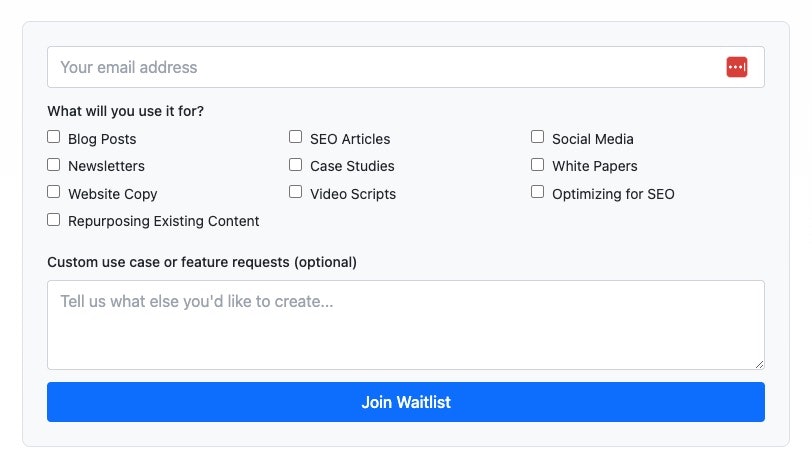Image resolution: width=812 pixels, height=463 pixels.
Task: Tick the Video Scripts checkbox
Action: click(295, 192)
